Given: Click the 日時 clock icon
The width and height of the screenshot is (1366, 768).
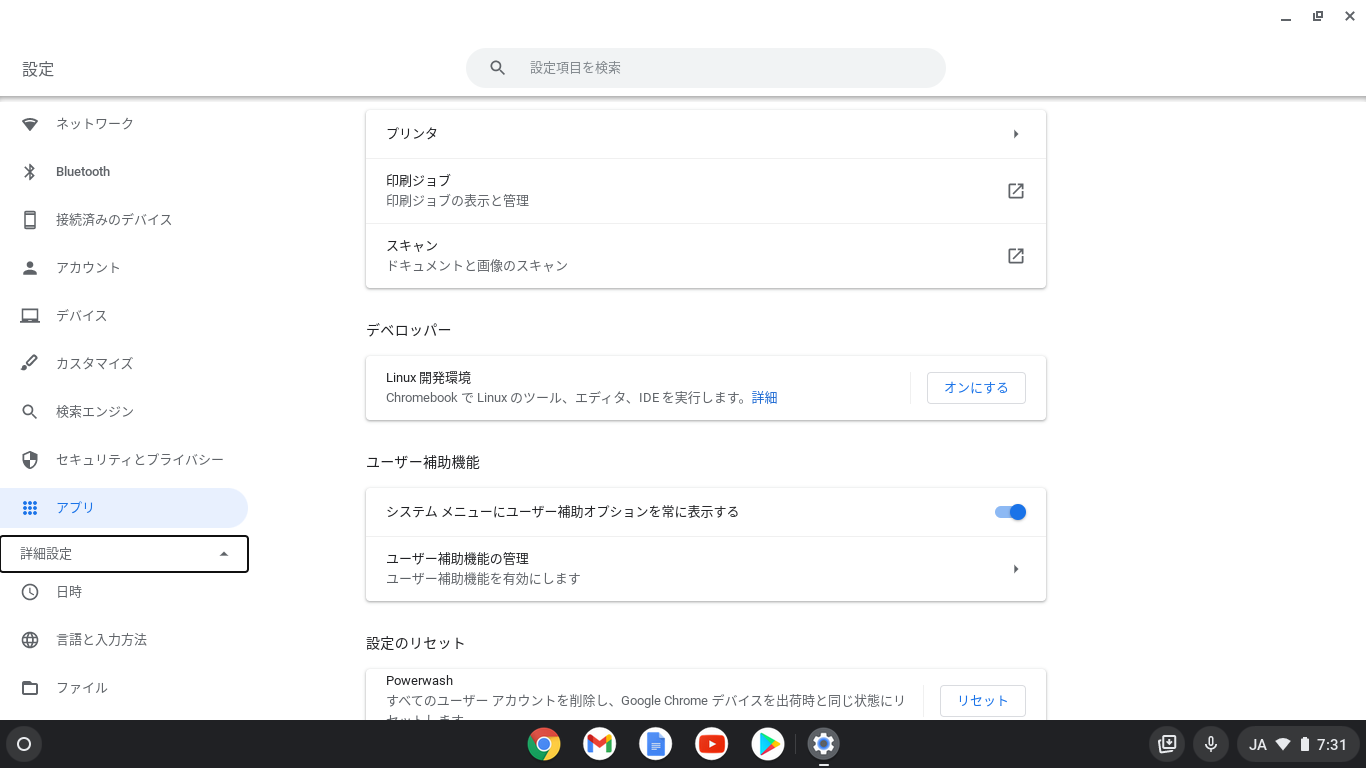Looking at the screenshot, I should [x=30, y=591].
